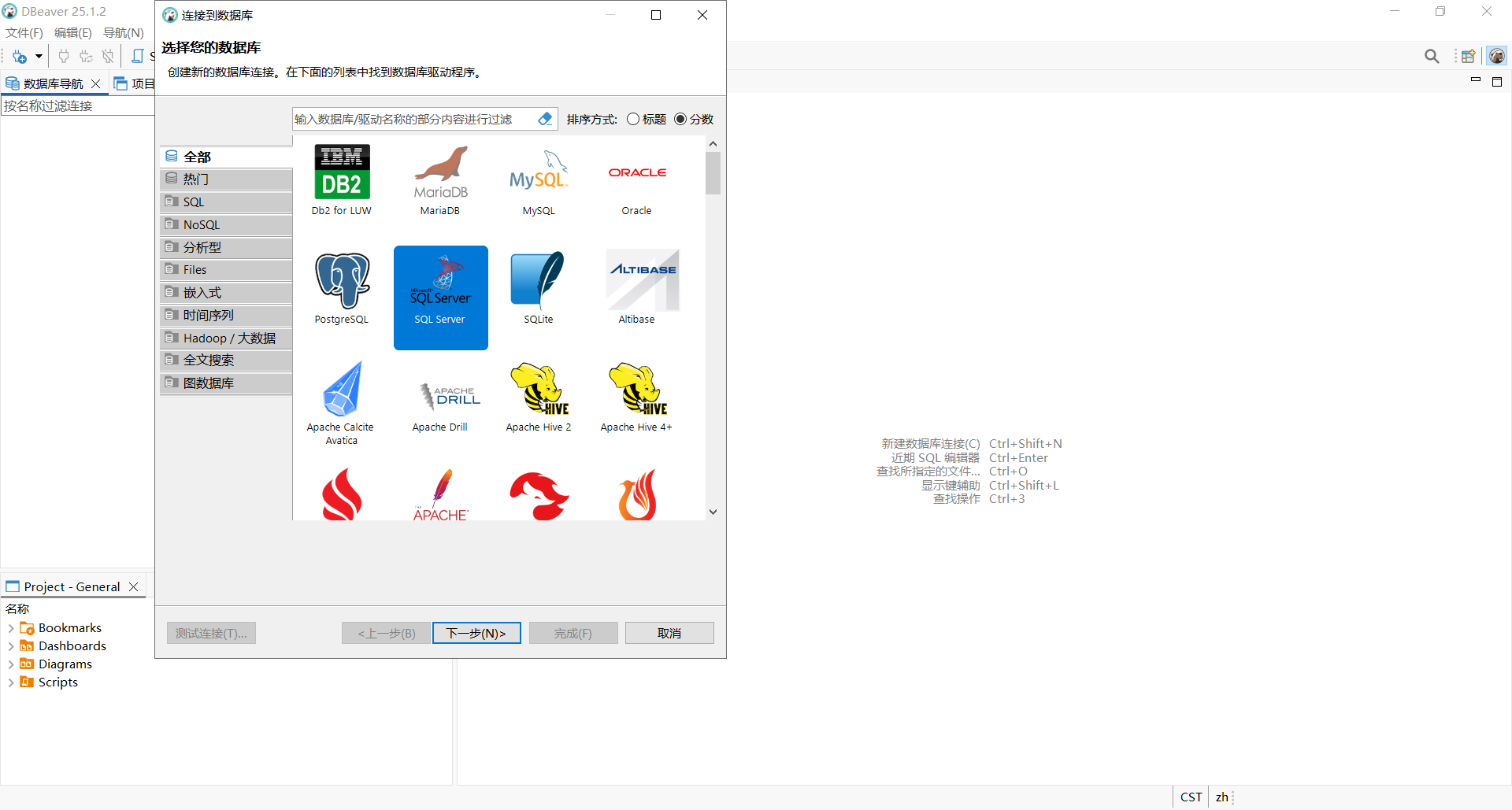Expand the Bookmarks folder
Screen dimensions: 1512x810
click(11, 628)
